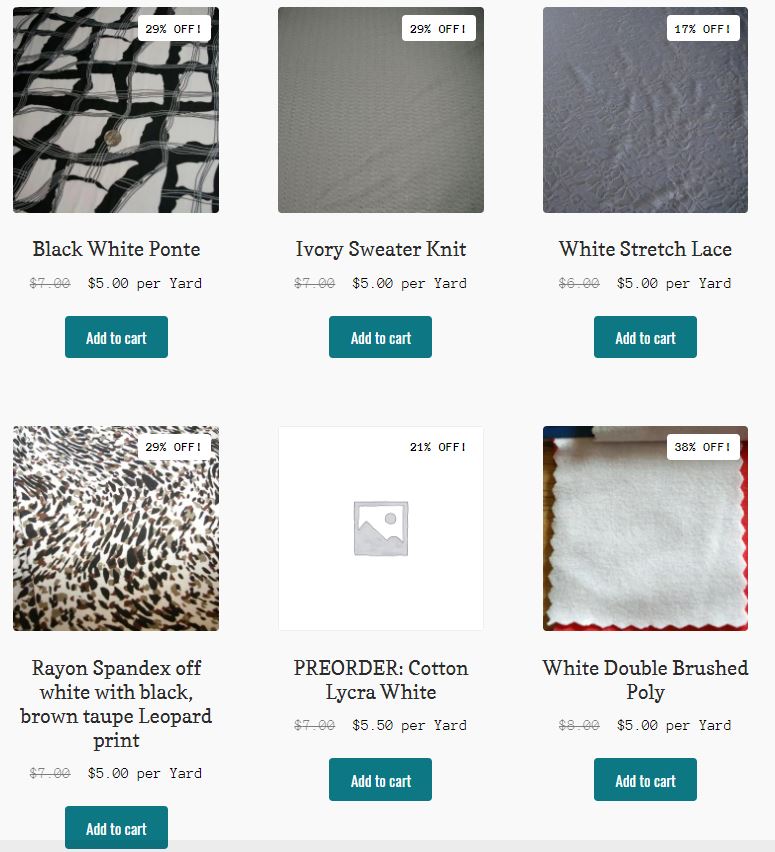Open the Black White Ponte fabric image
The width and height of the screenshot is (775, 852).
[x=116, y=110]
